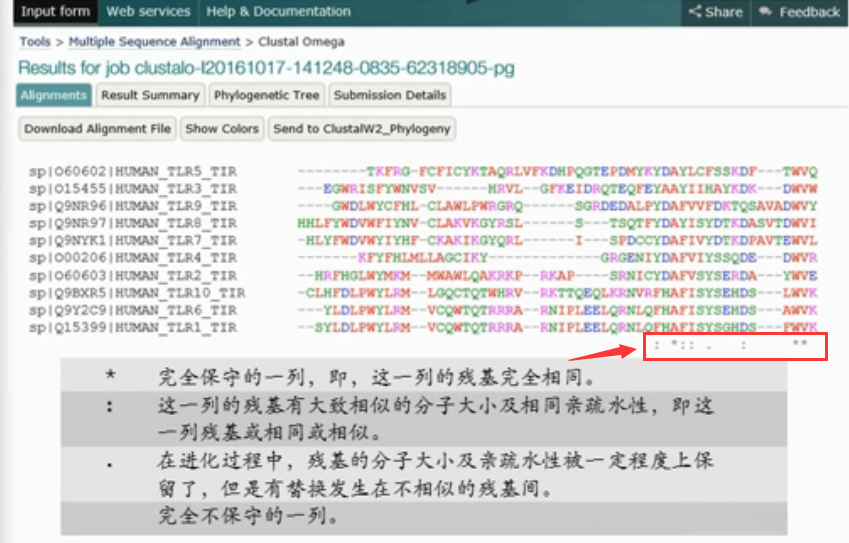Open the Input form menu item

tap(55, 11)
